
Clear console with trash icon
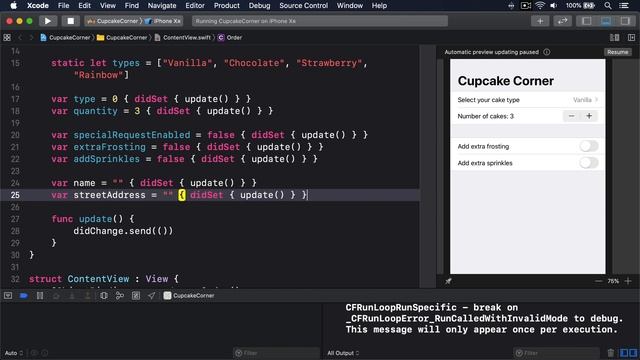[611, 353]
